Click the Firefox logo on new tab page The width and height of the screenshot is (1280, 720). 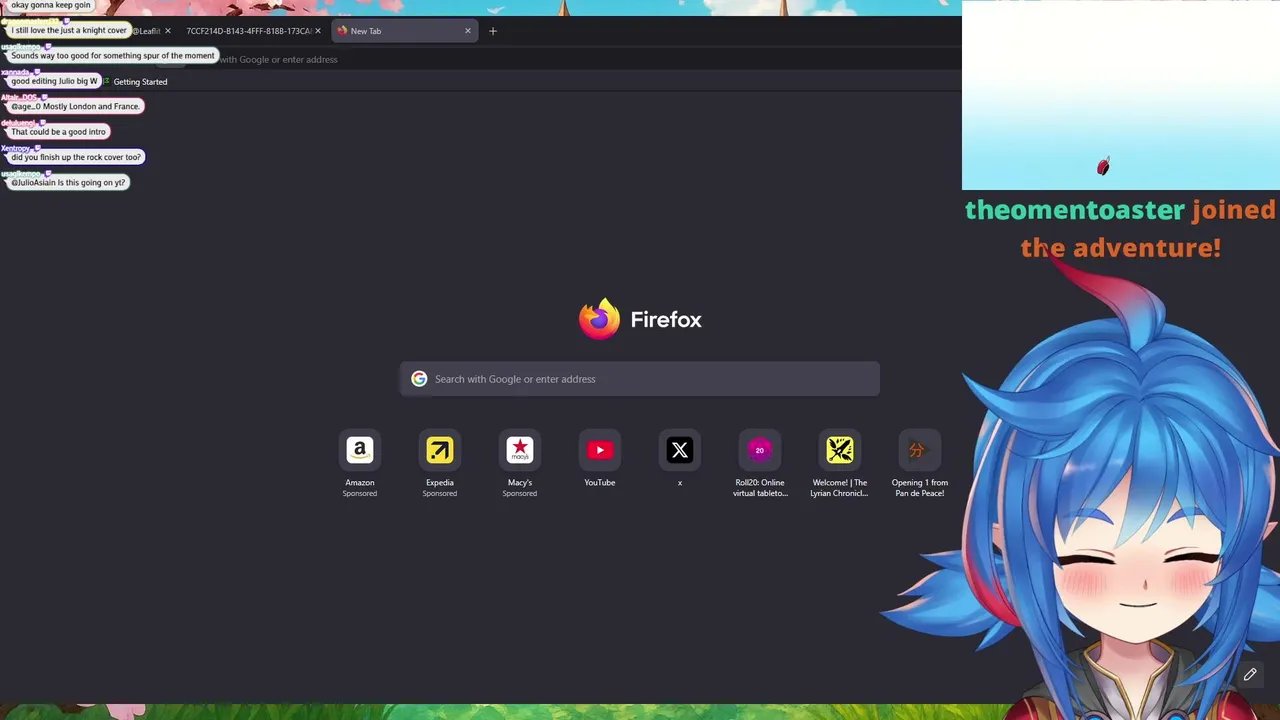tap(600, 319)
